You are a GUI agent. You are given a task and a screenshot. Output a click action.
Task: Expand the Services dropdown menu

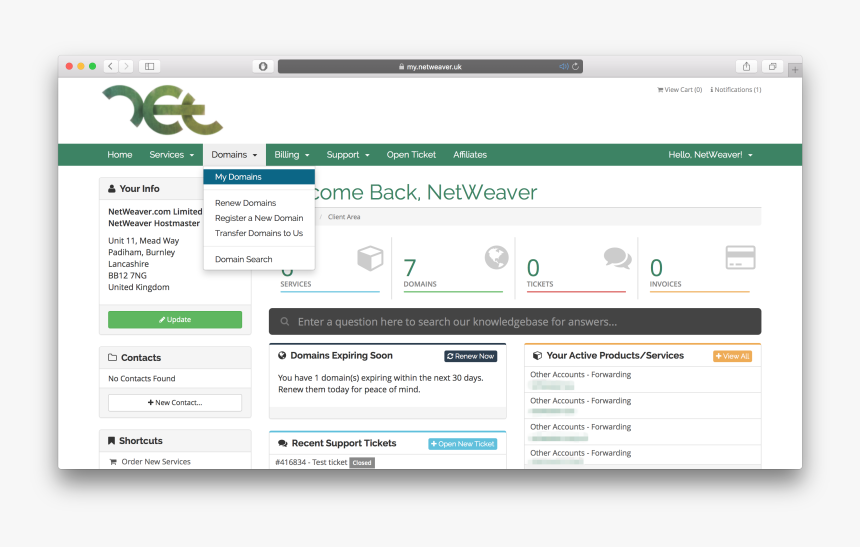coord(172,155)
